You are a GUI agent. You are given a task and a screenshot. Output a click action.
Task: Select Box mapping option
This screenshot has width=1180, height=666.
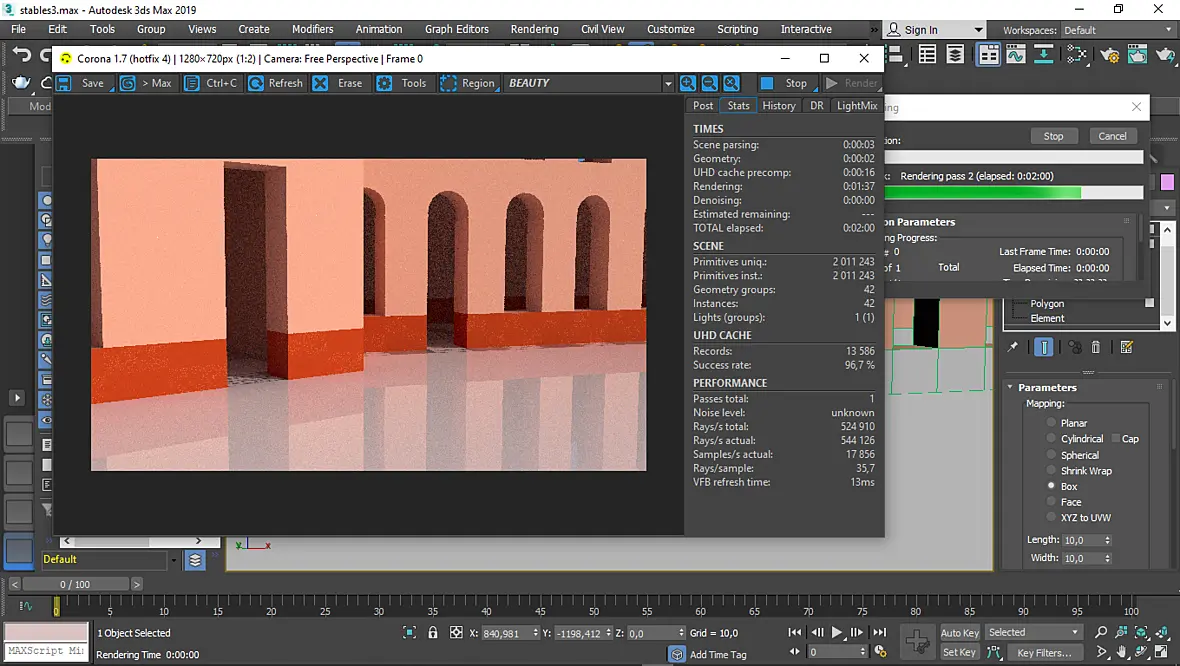[1051, 486]
